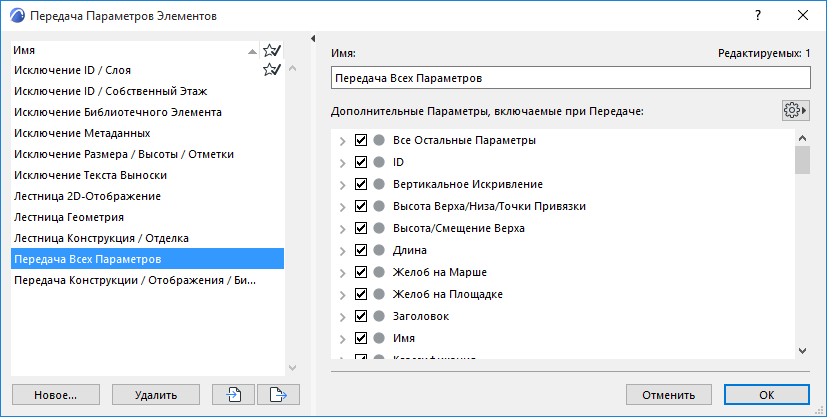Click gray status dot next to Длина
The image size is (827, 417).
click(x=379, y=250)
